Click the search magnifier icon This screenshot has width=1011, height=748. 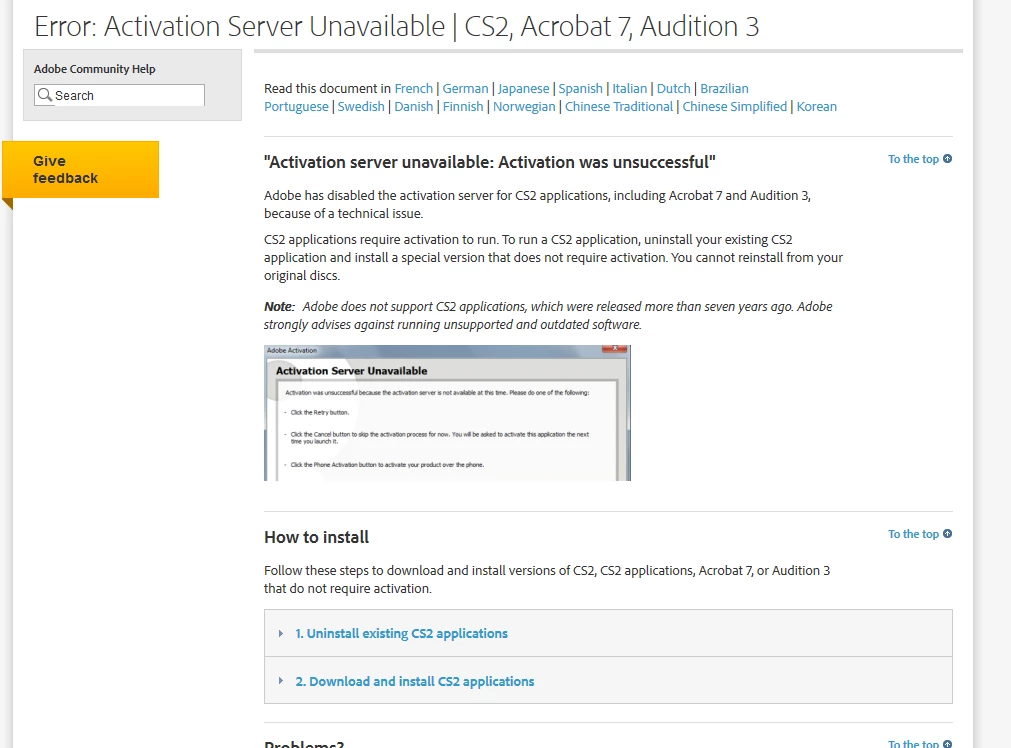44,95
